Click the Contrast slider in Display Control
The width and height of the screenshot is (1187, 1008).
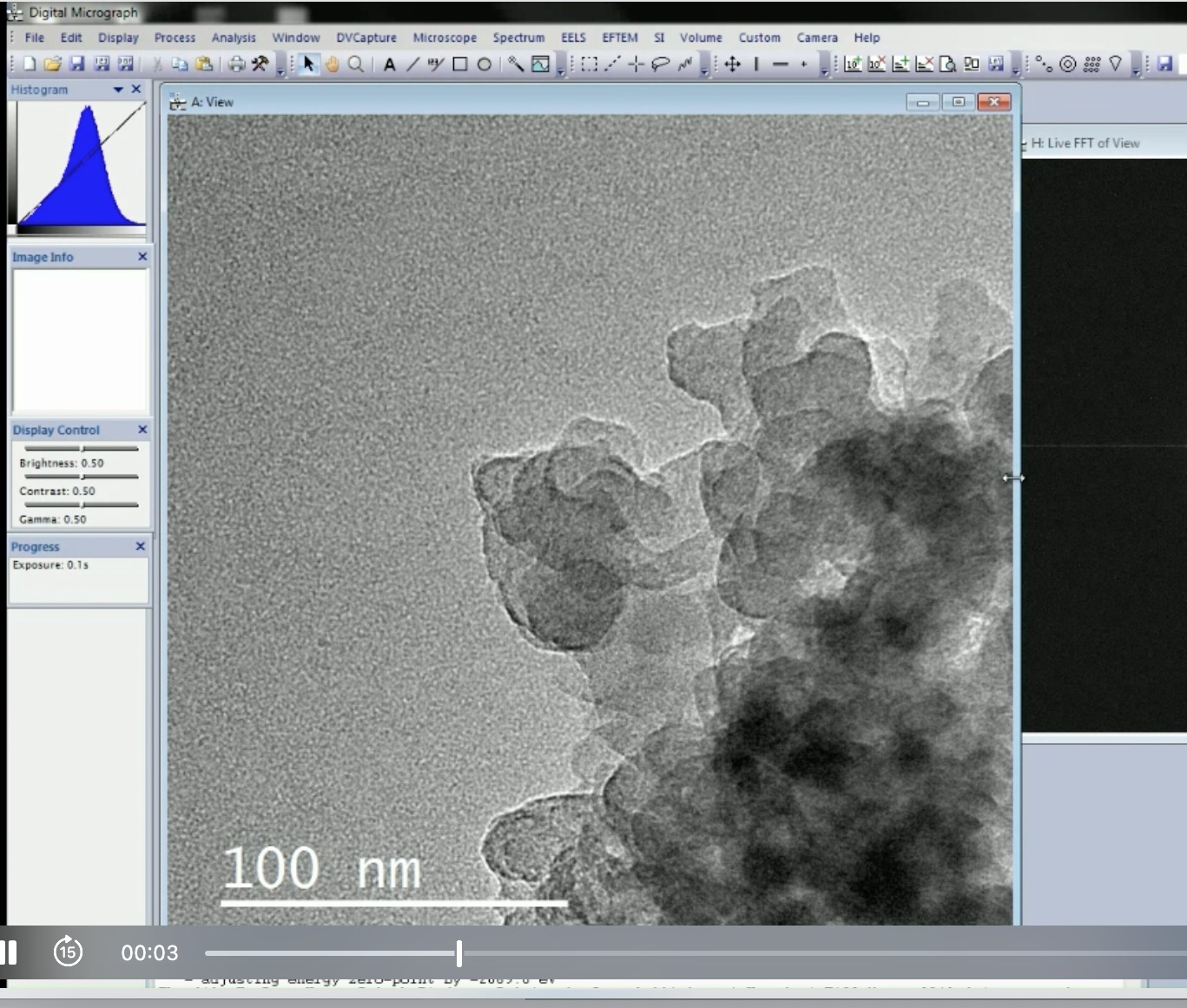click(82, 476)
